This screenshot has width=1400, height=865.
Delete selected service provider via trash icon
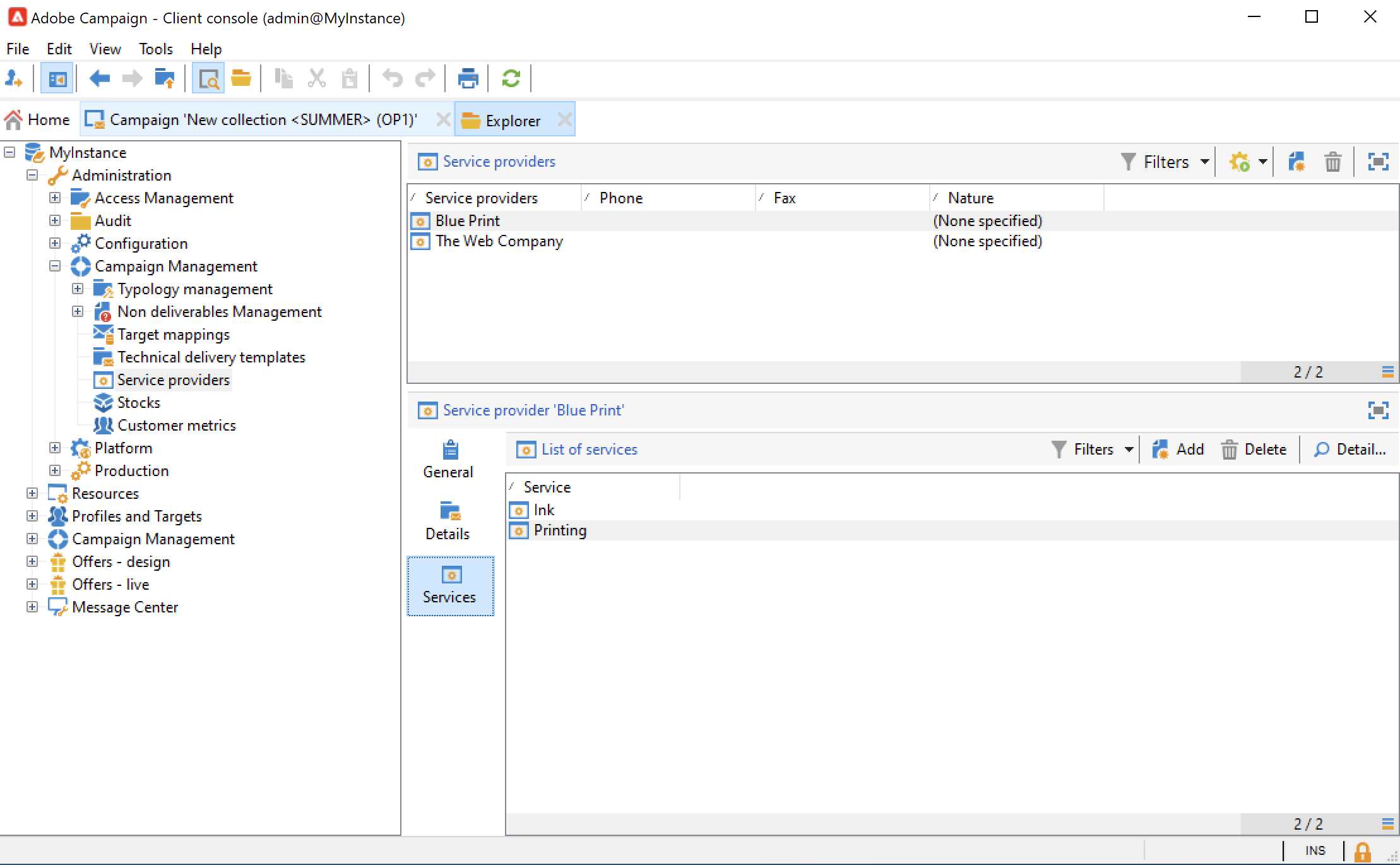[1332, 162]
